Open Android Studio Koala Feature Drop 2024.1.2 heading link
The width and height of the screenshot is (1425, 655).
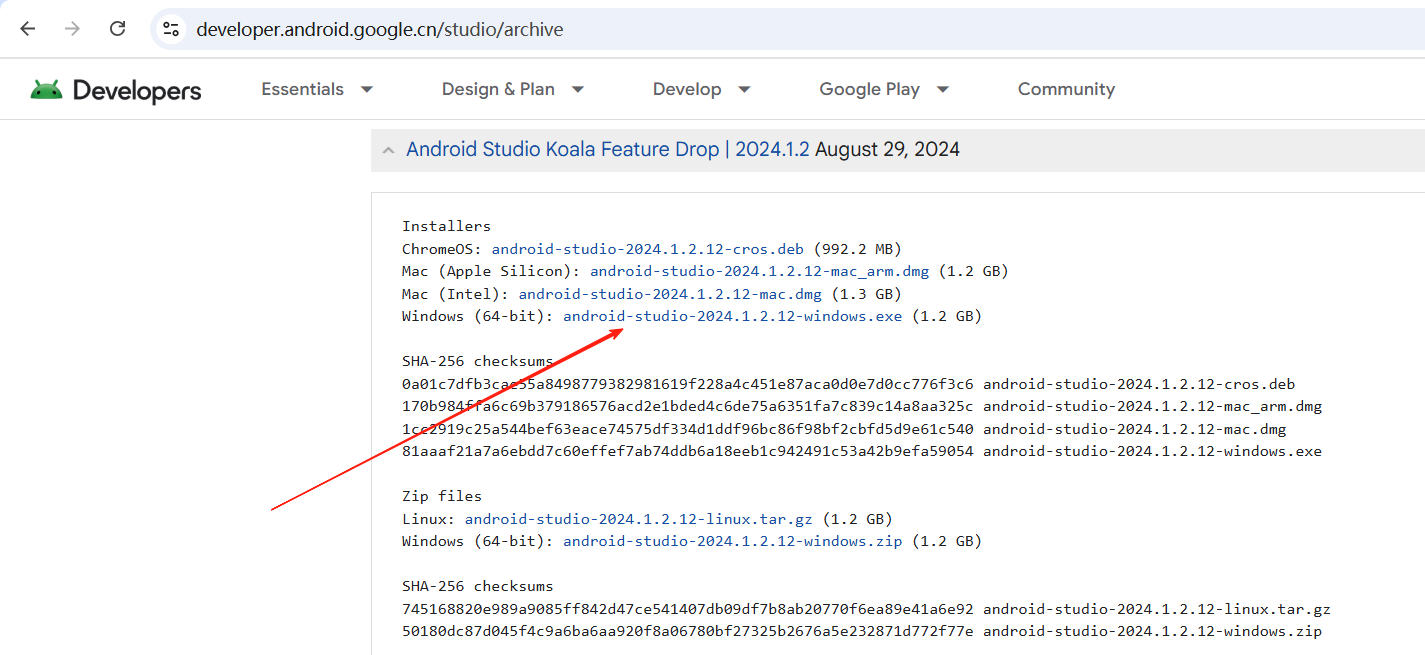coord(608,150)
